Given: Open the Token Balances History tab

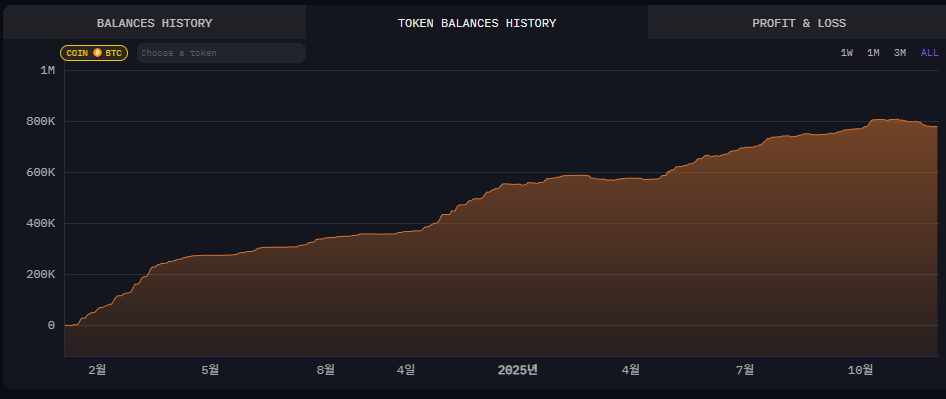Looking at the screenshot, I should tap(477, 23).
